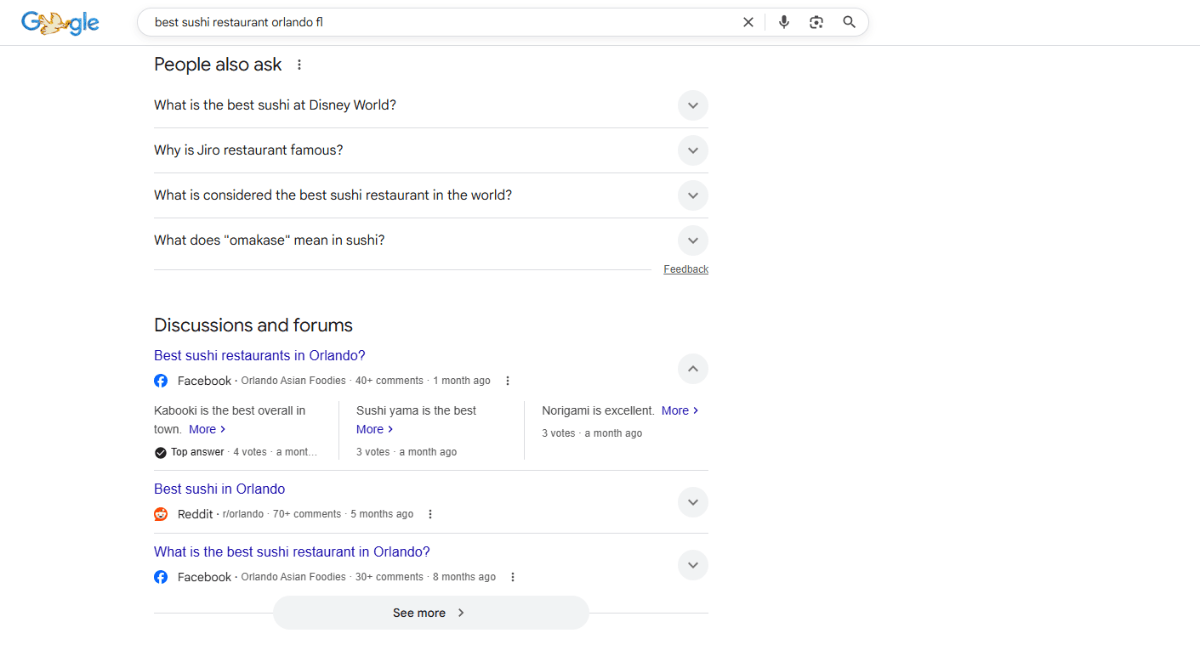
Task: Open the More link after Kabooki answer
Action: (206, 429)
